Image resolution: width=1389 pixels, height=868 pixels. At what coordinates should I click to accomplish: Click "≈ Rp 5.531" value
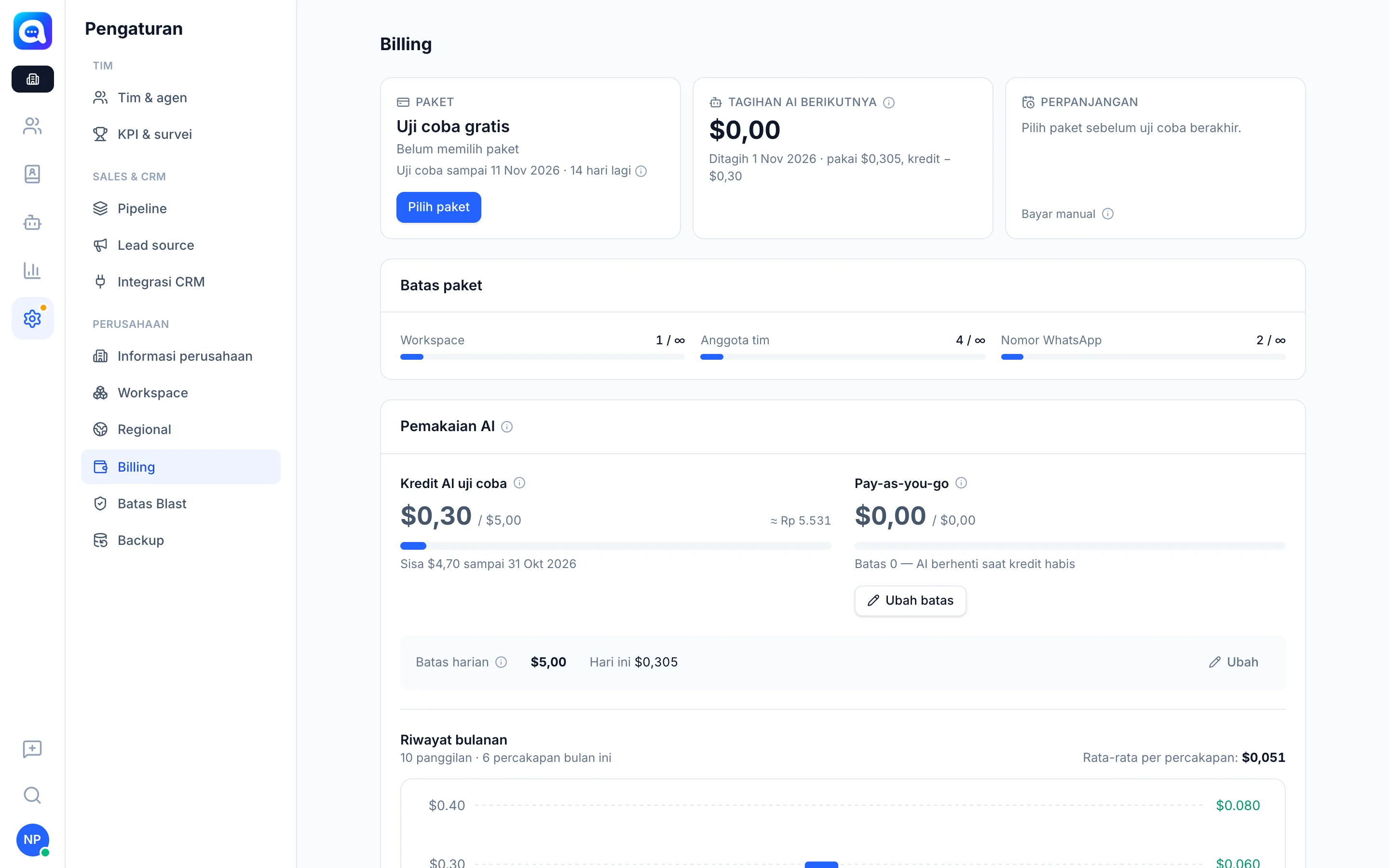[800, 521]
